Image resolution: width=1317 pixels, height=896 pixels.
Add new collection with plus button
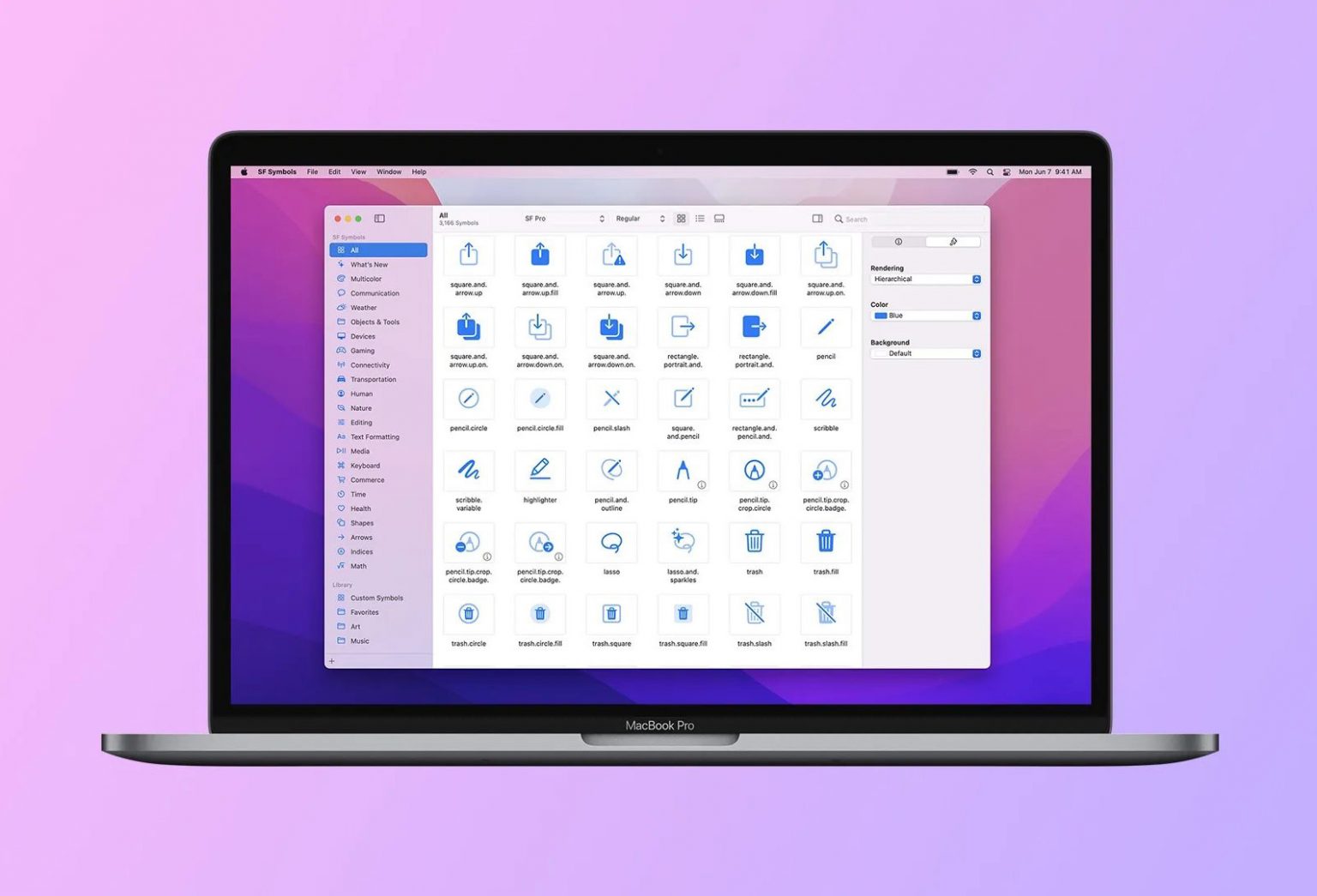coord(332,661)
